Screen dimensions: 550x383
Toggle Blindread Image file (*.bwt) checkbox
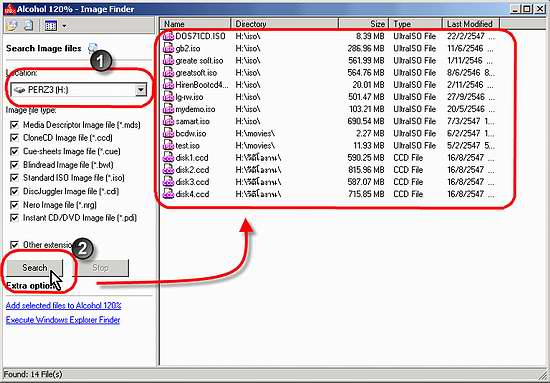pos(14,164)
